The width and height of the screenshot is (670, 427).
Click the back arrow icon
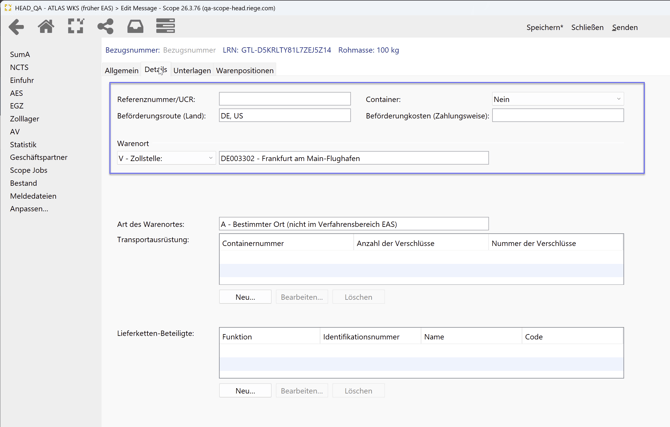coord(16,27)
